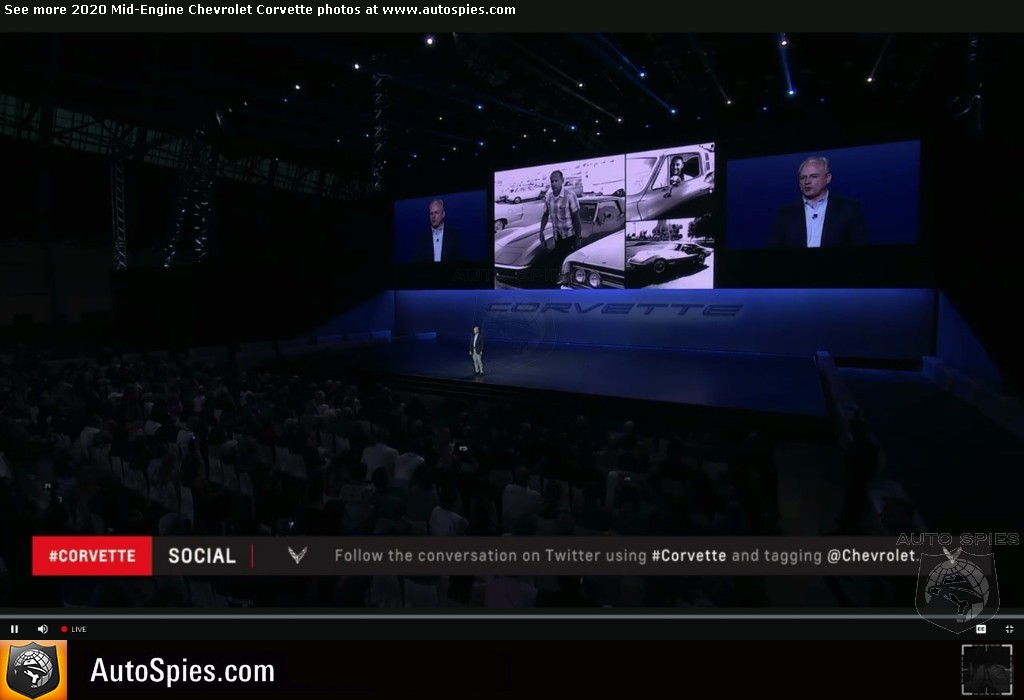Exit fullscreen using the bottom-right player icon
The width and height of the screenshot is (1024, 700).
coord(1008,629)
